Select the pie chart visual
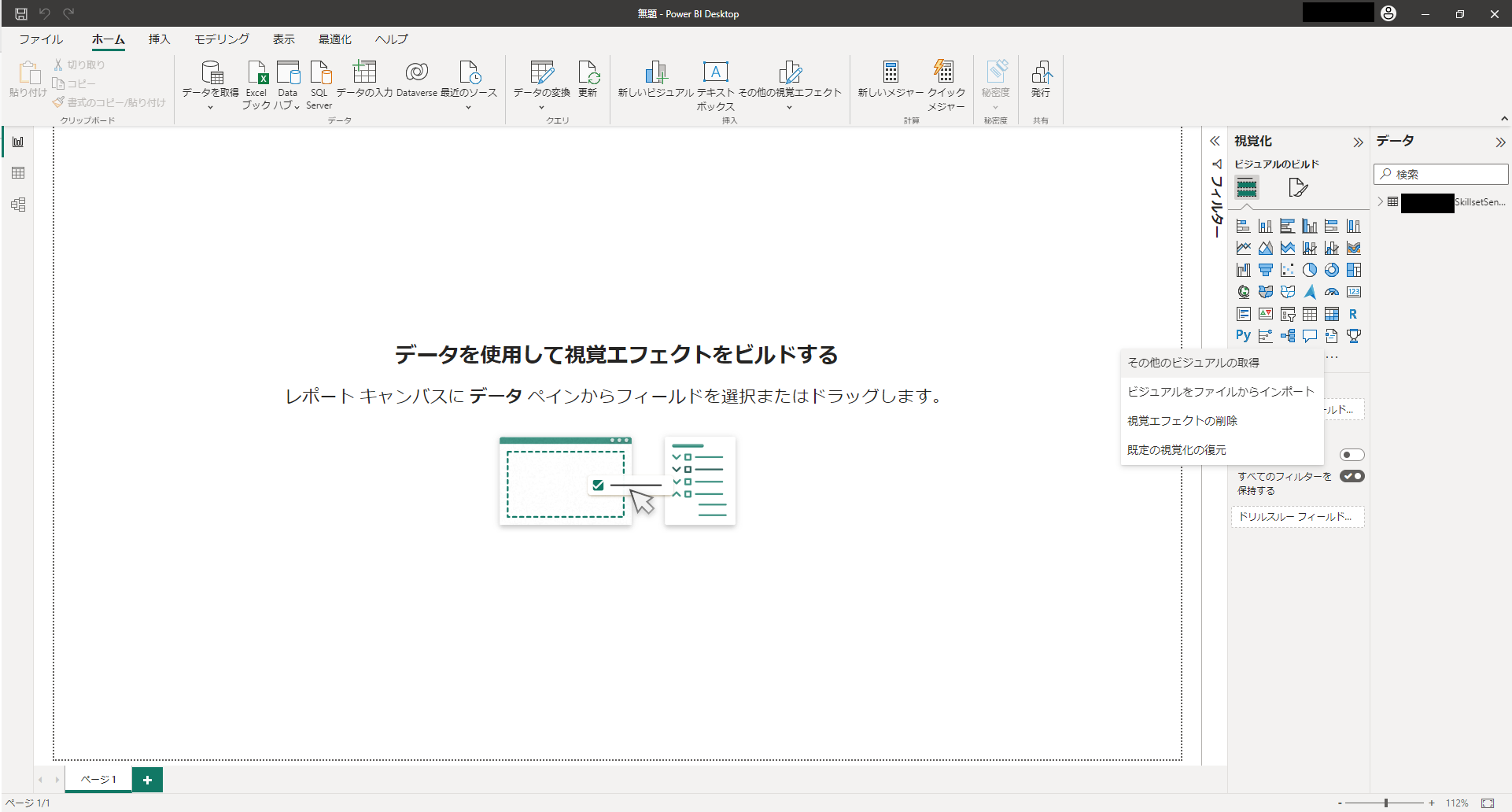The height and width of the screenshot is (812, 1512). click(1310, 269)
